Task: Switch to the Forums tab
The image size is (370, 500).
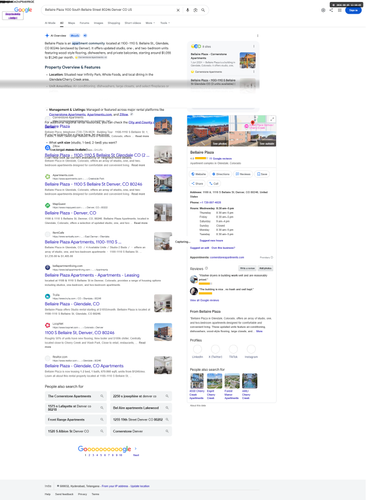Action: tap(84, 23)
